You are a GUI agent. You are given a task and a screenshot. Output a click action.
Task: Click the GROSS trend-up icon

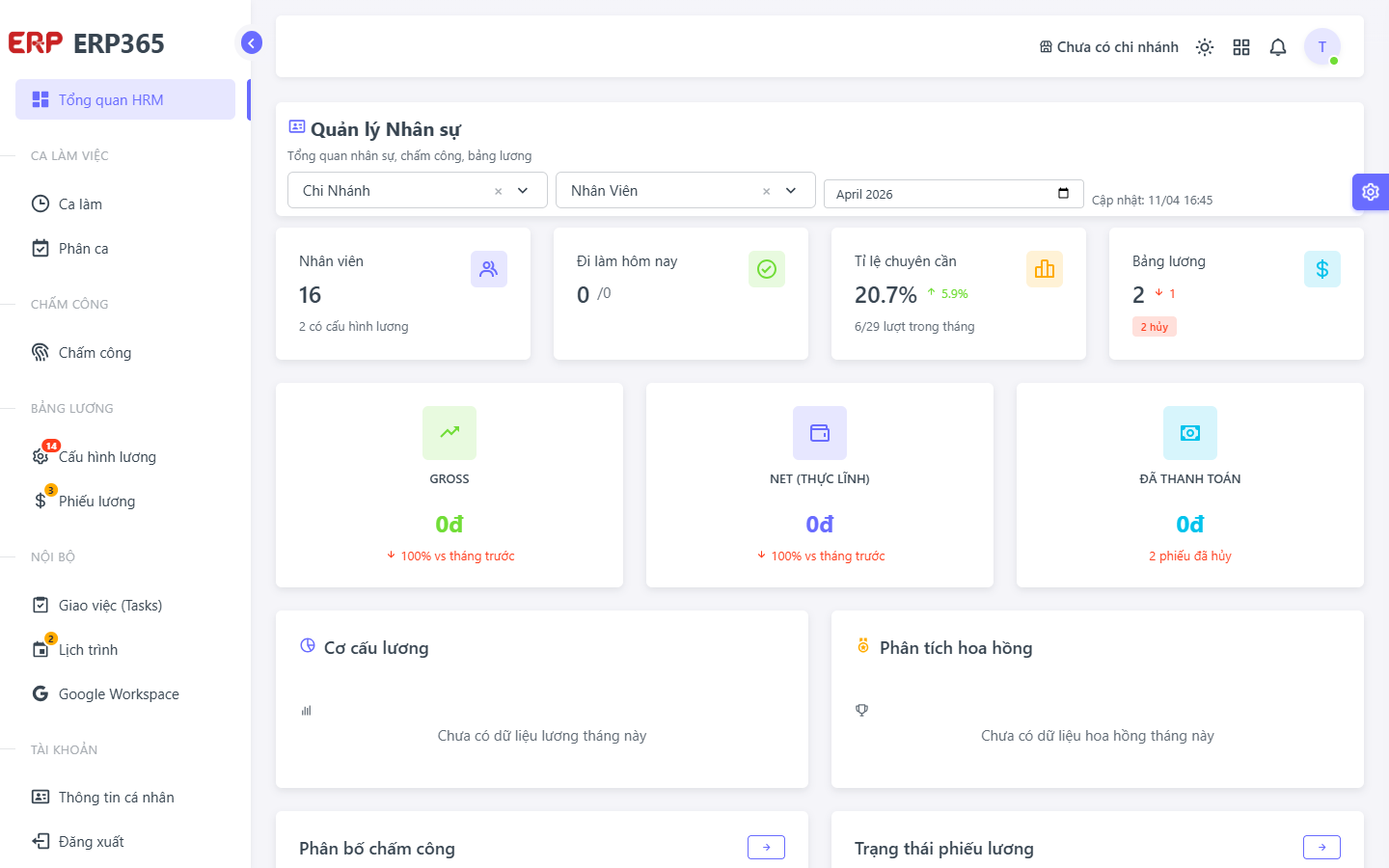click(x=449, y=433)
